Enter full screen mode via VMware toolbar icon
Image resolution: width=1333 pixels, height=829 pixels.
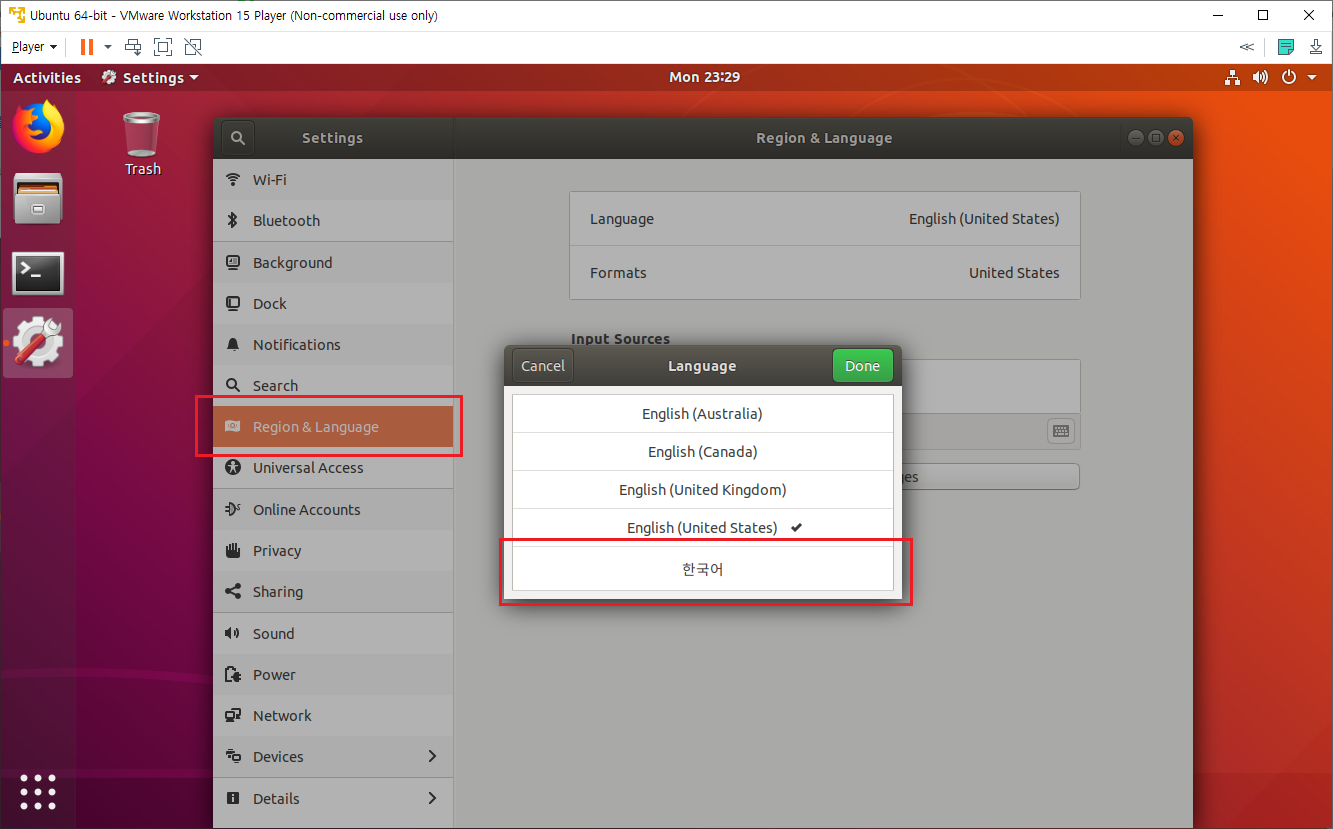coord(163,47)
